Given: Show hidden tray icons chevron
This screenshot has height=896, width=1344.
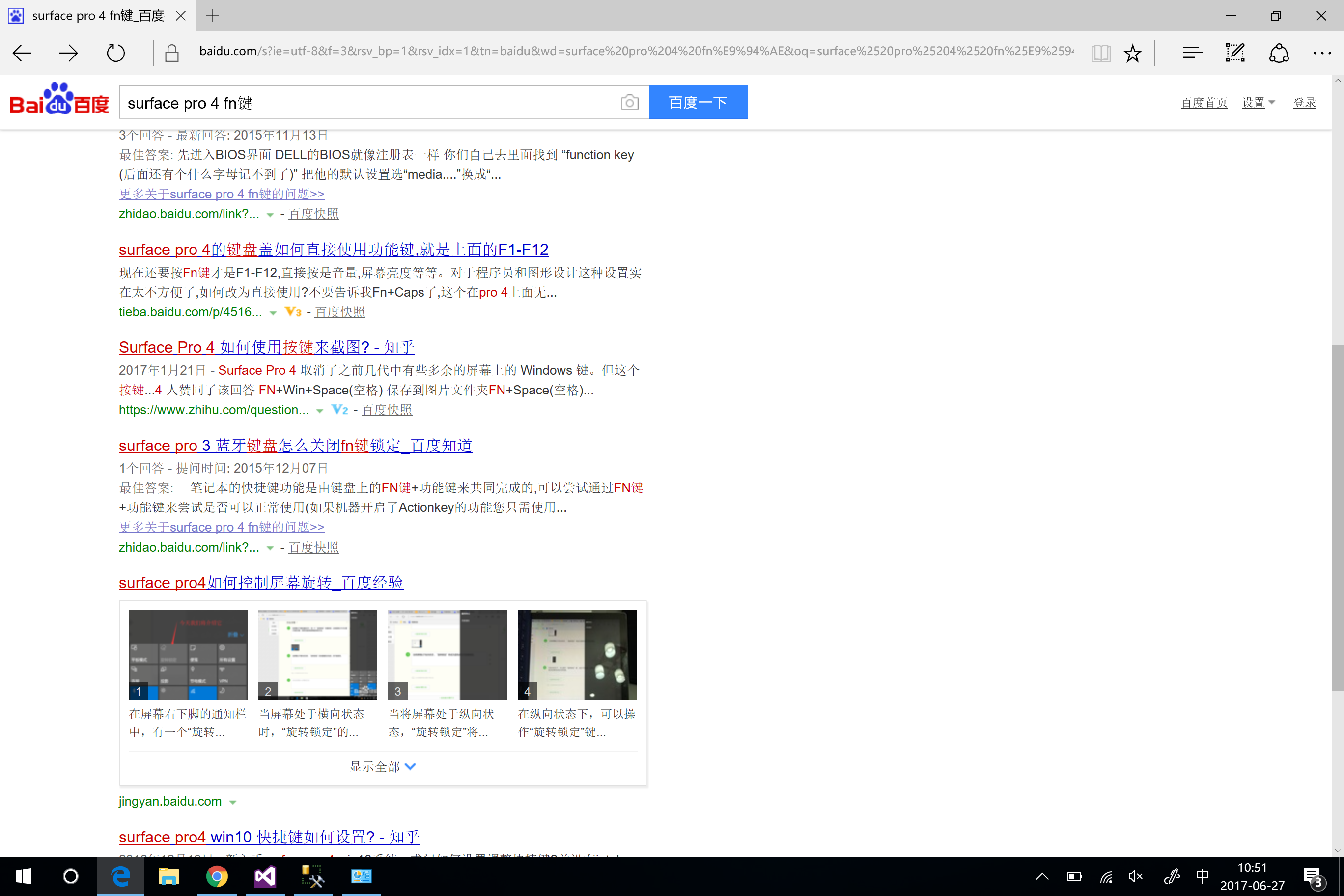Looking at the screenshot, I should 1042,876.
